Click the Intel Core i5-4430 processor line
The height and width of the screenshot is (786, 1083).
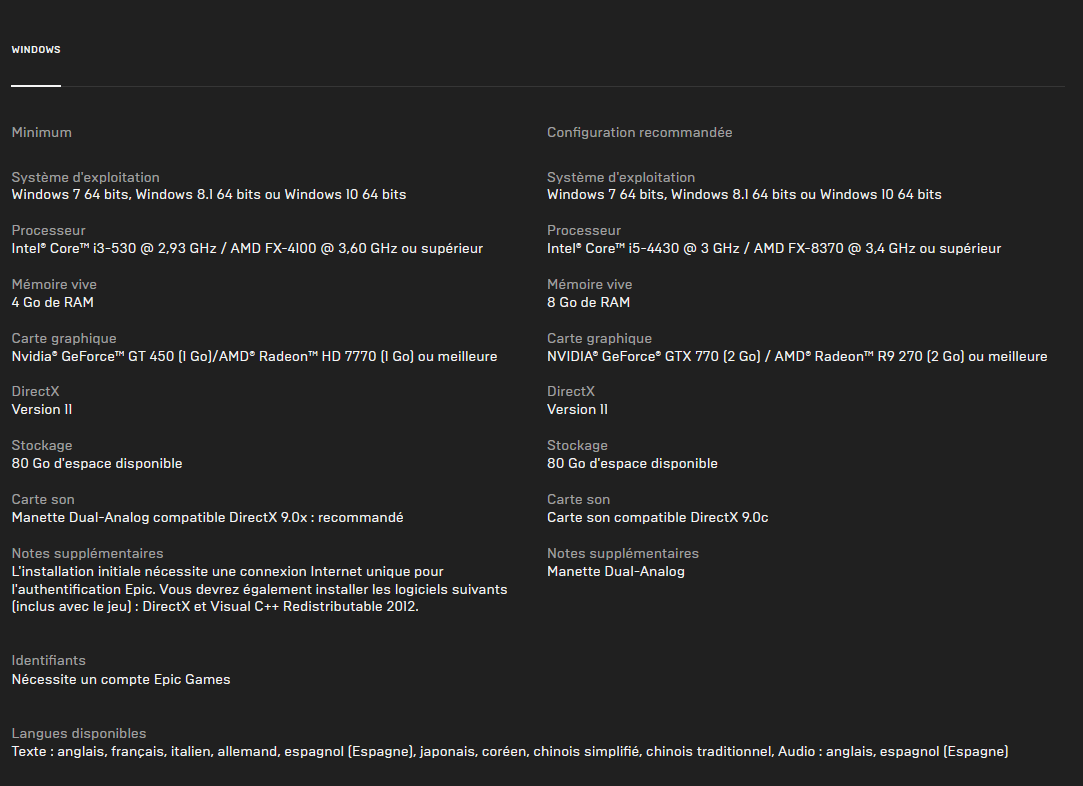click(x=774, y=249)
